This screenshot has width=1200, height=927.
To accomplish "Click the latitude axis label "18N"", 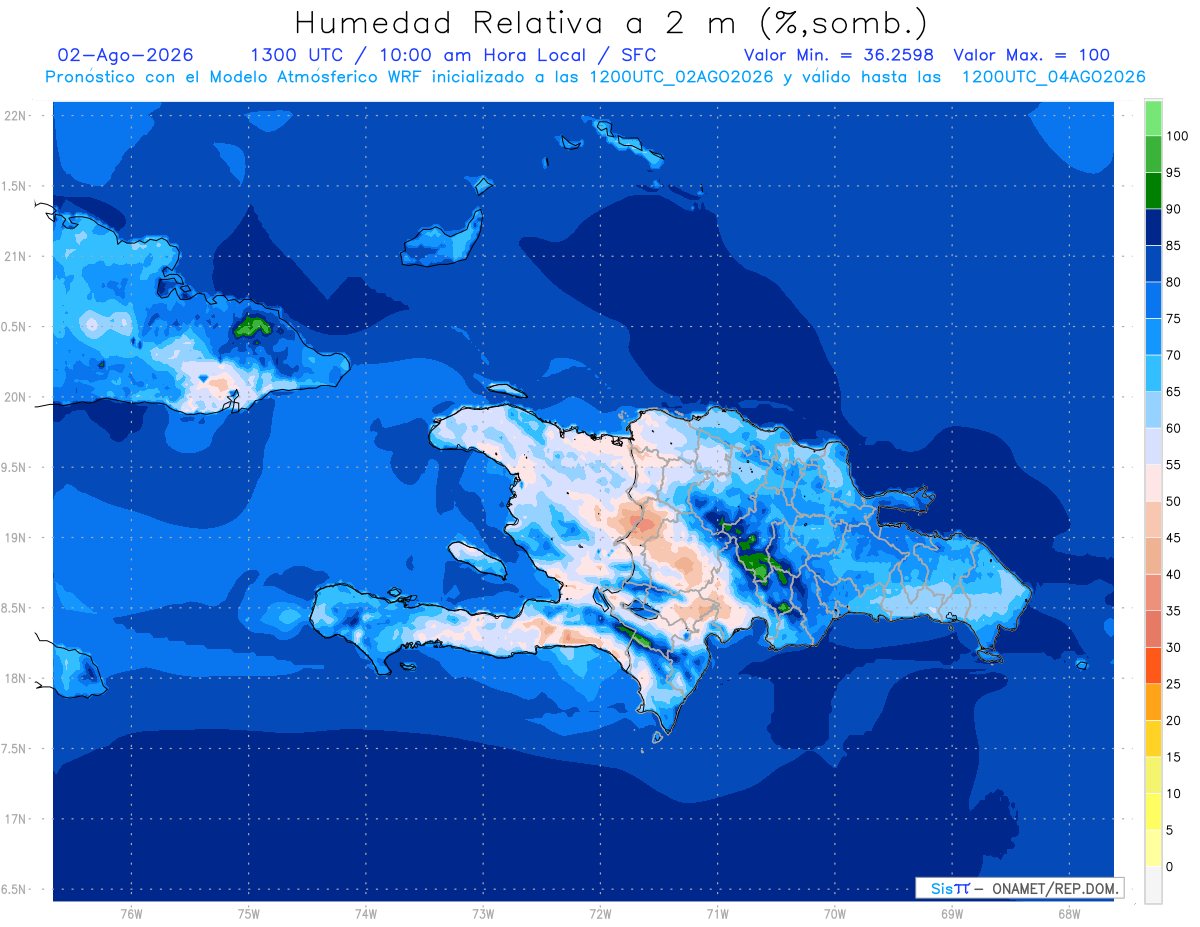I will tap(14, 678).
